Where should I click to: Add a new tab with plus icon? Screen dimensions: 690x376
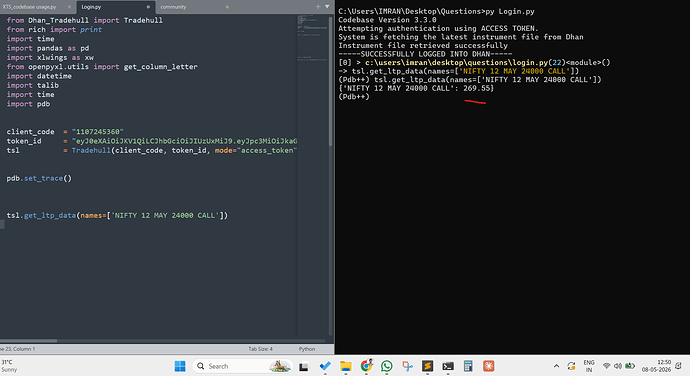[x=318, y=7]
